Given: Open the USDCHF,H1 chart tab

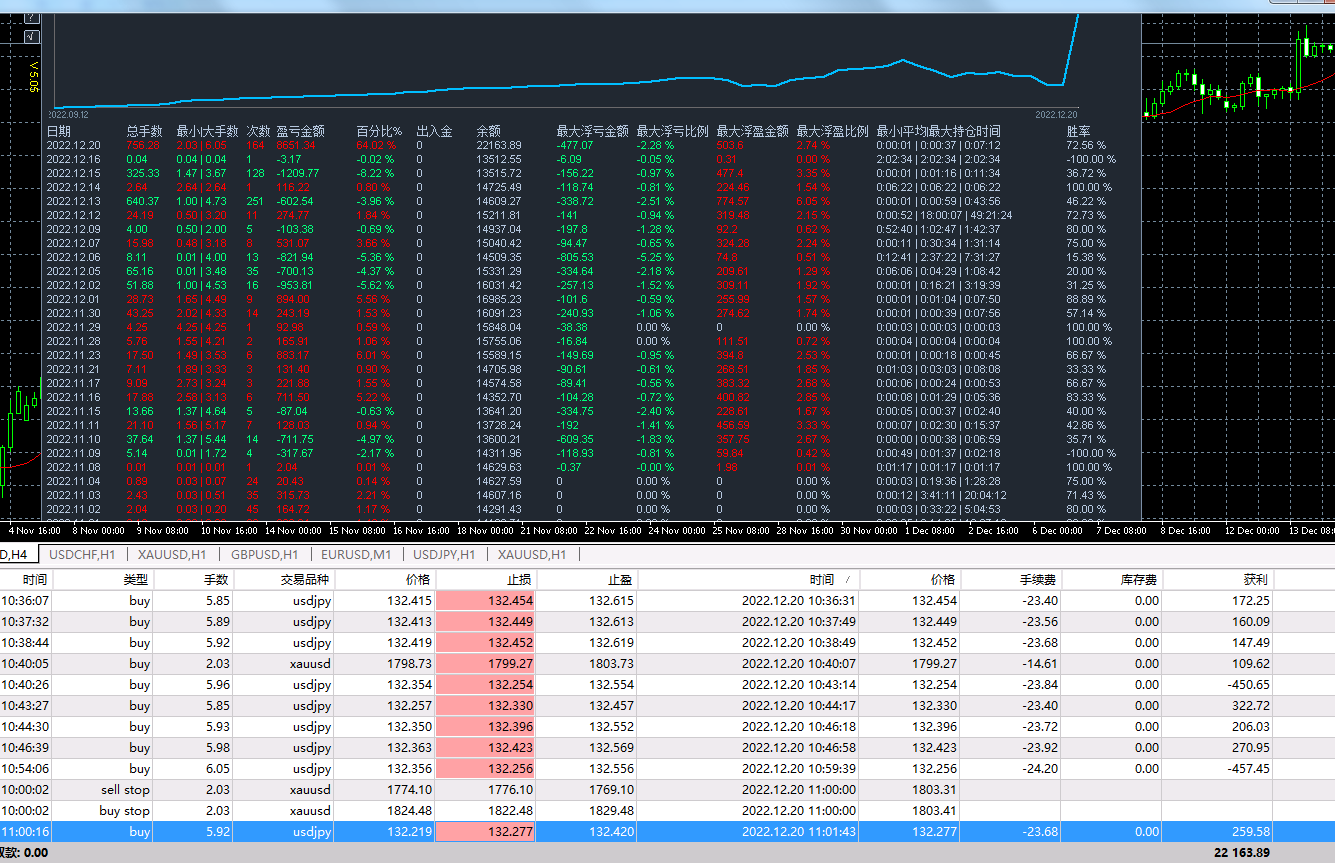Looking at the screenshot, I should click(x=83, y=554).
